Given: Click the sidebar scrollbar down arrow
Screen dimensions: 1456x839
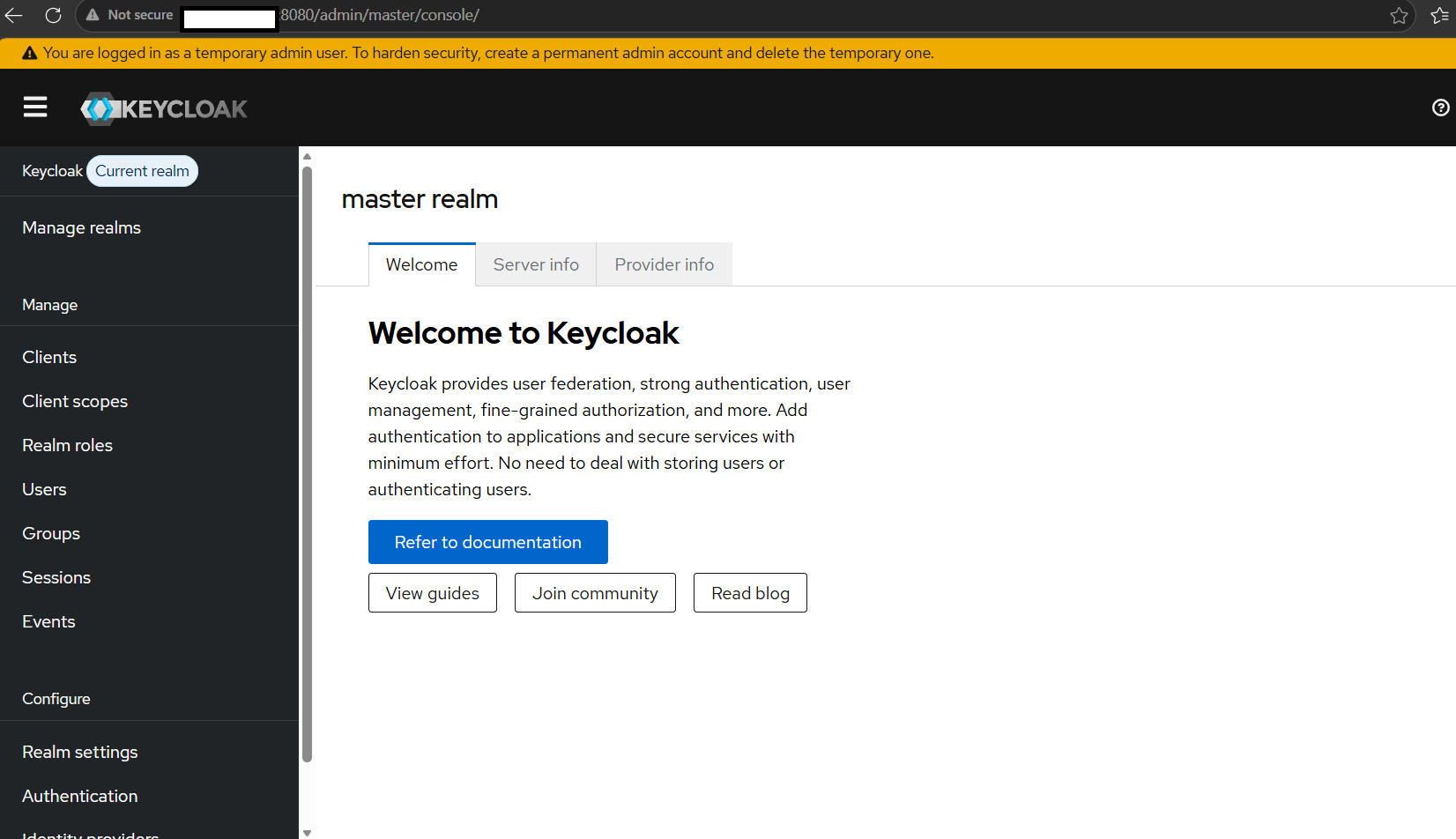Looking at the screenshot, I should tap(307, 832).
